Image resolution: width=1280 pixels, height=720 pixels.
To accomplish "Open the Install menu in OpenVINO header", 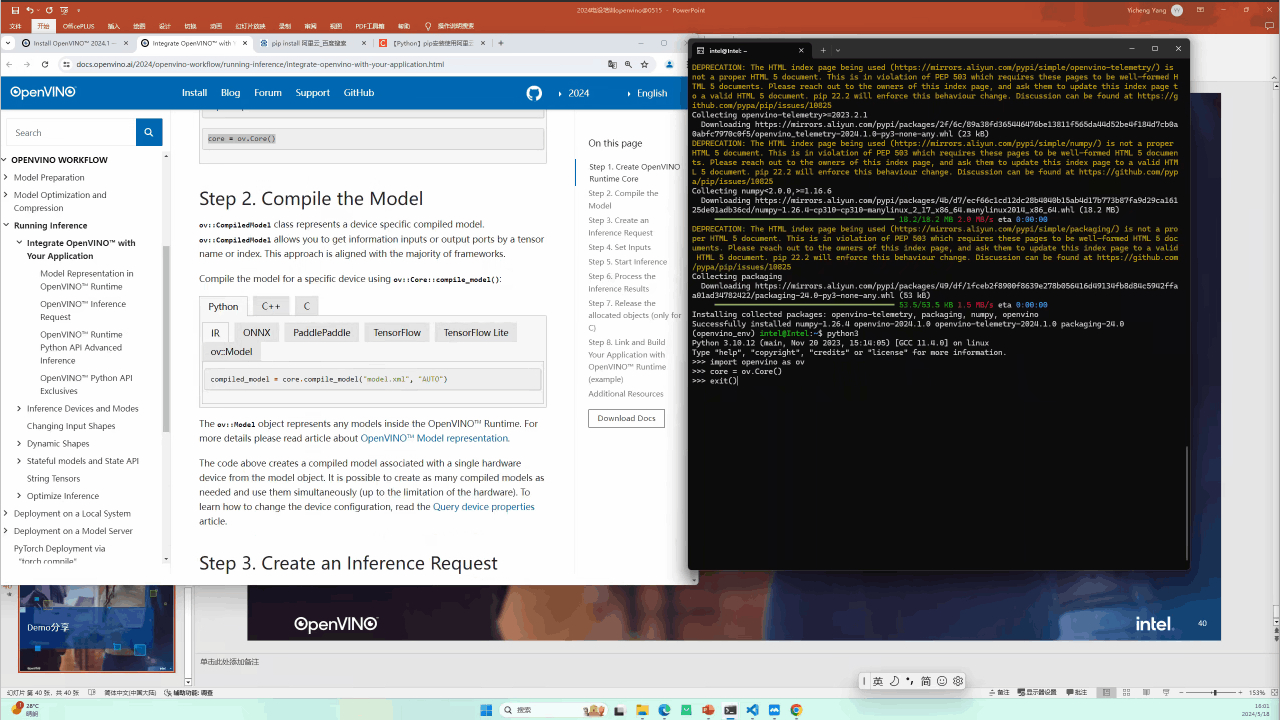I will (194, 93).
